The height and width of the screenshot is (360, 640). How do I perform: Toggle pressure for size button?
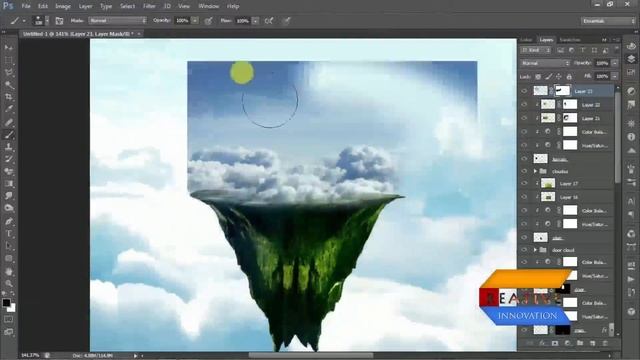(x=287, y=20)
